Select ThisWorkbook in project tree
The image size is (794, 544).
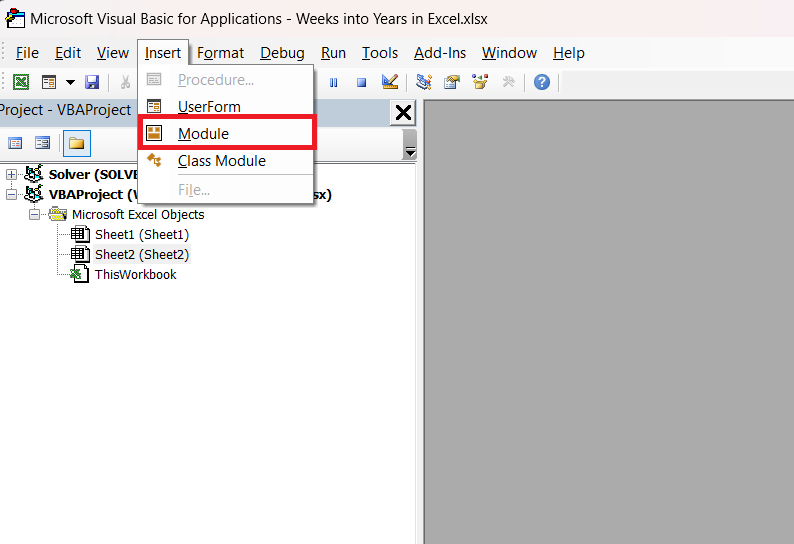click(136, 275)
